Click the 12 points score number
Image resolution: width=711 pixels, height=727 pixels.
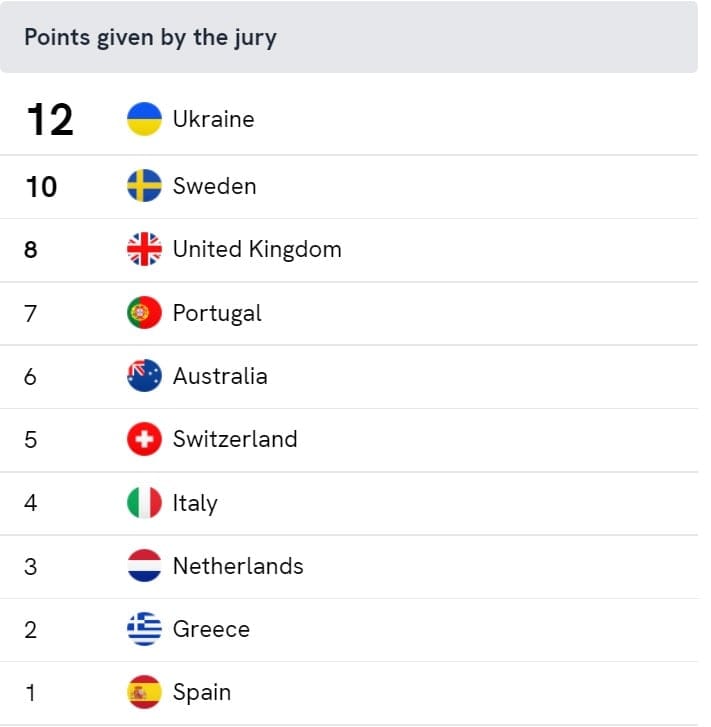pos(50,120)
